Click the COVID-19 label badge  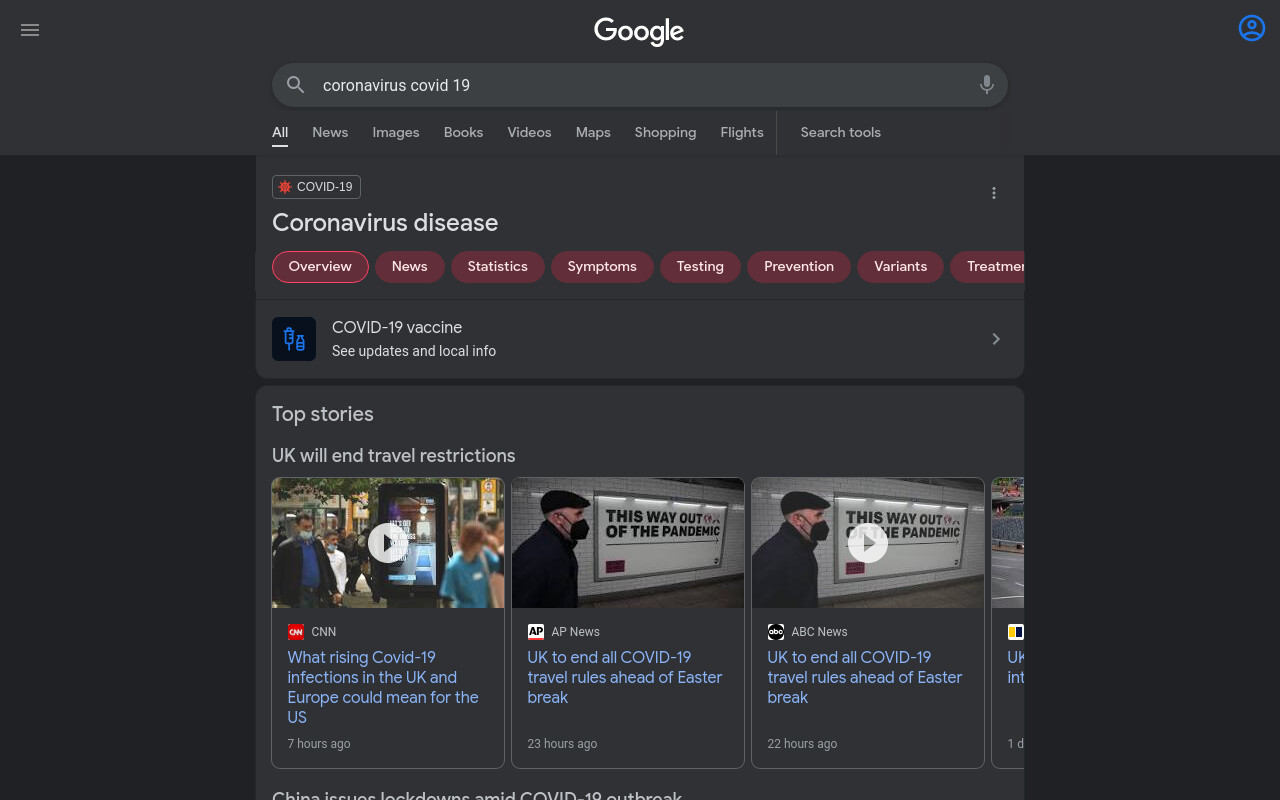pyautogui.click(x=316, y=187)
